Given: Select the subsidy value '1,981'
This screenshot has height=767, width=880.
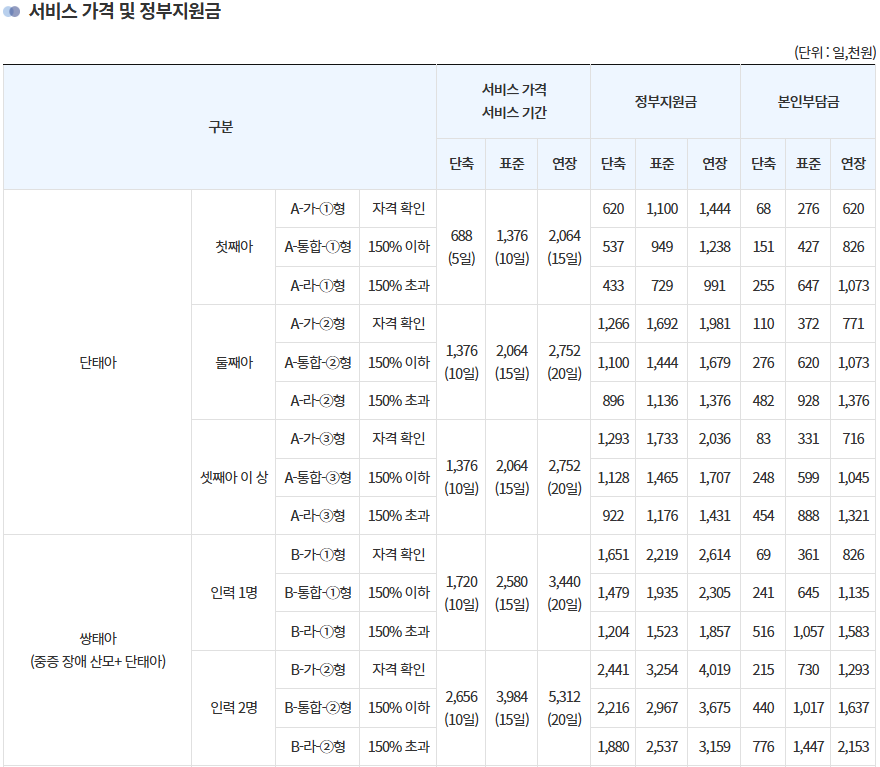Looking at the screenshot, I should pyautogui.click(x=714, y=324).
